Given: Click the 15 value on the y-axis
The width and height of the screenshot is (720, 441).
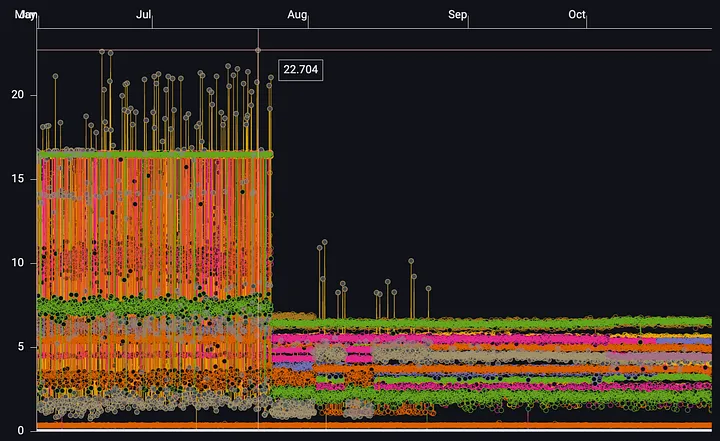Looking at the screenshot, I should pyautogui.click(x=19, y=179).
